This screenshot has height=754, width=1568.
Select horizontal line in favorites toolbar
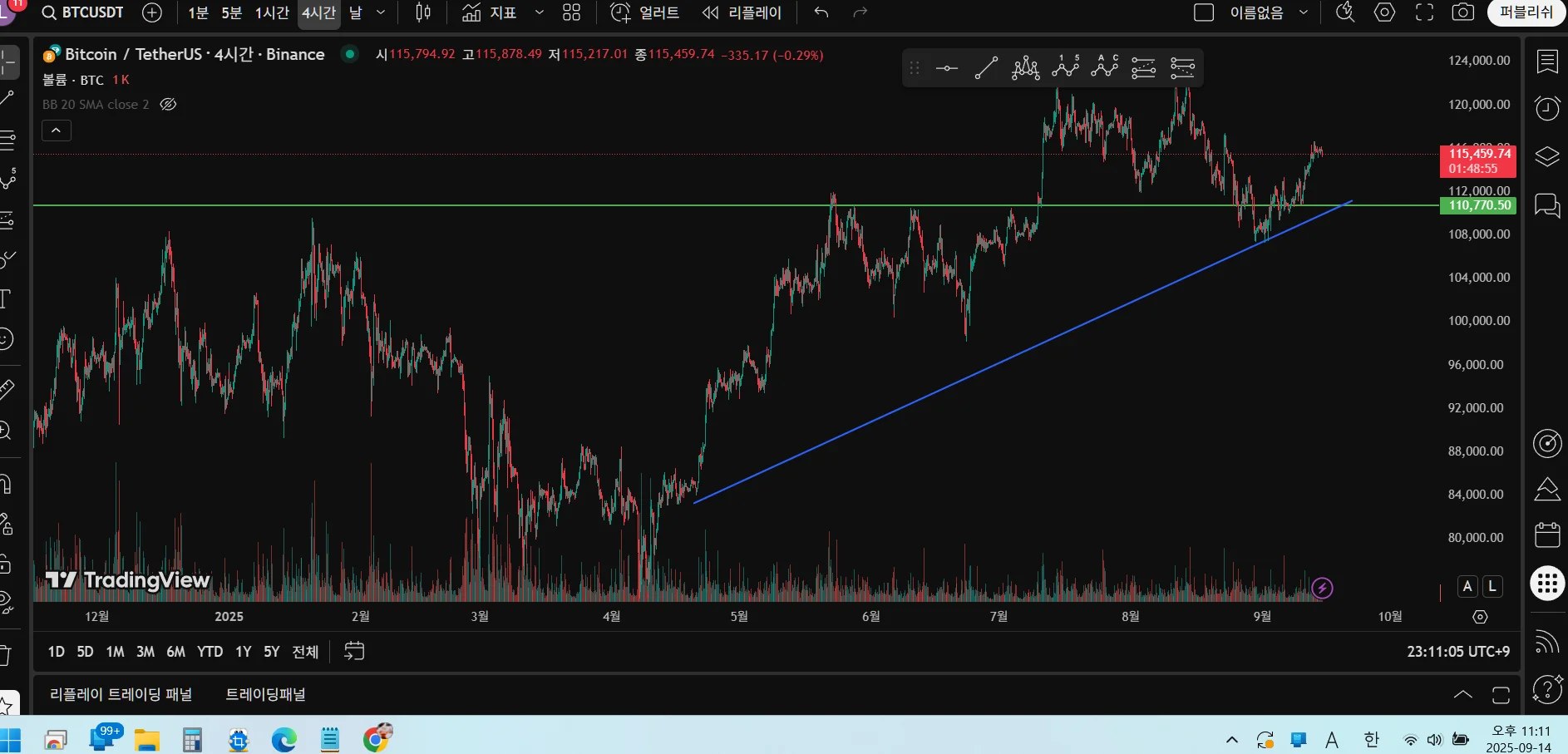click(x=946, y=68)
